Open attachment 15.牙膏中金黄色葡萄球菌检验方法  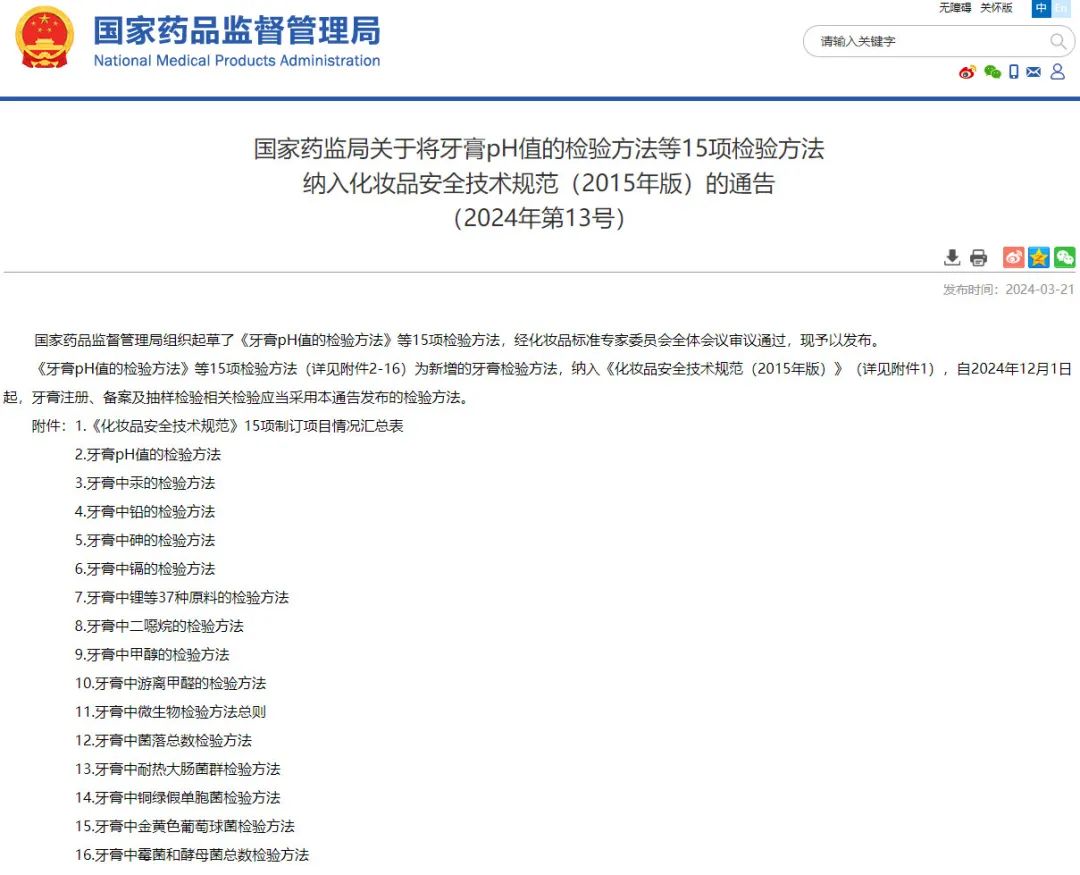[x=185, y=826]
